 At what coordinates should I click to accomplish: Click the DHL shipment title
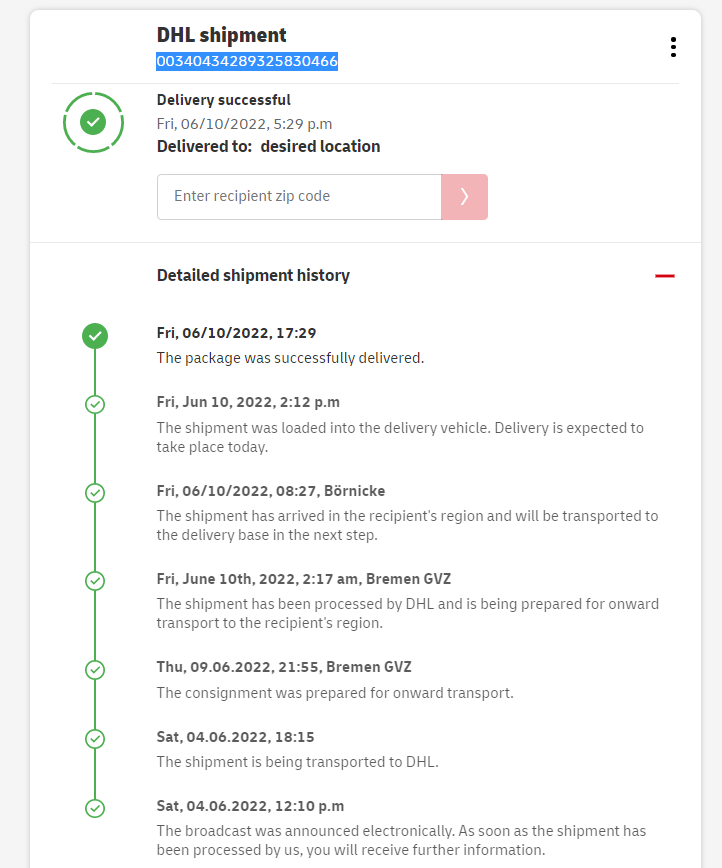[222, 35]
